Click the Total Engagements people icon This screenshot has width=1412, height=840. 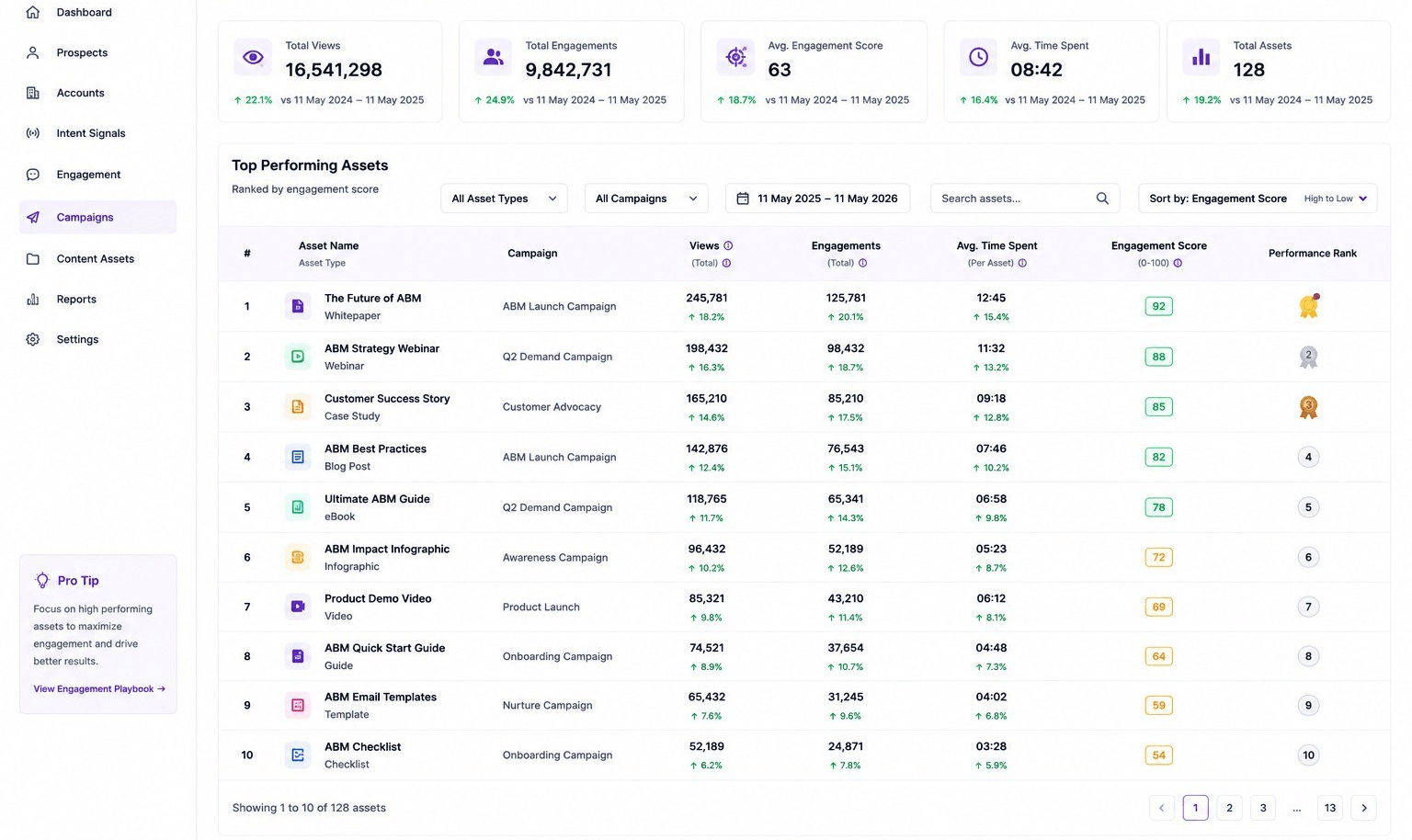[493, 57]
